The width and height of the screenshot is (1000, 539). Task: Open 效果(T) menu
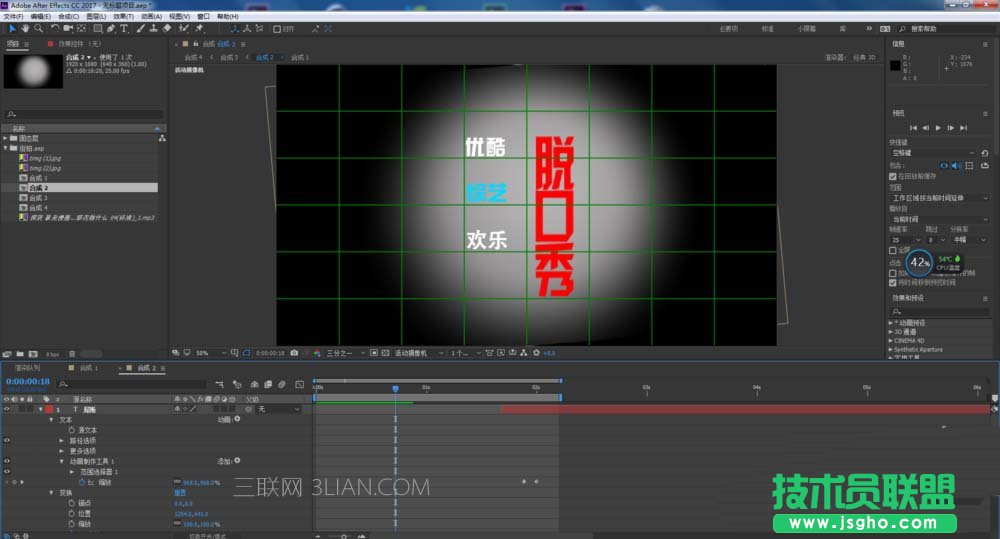[124, 17]
